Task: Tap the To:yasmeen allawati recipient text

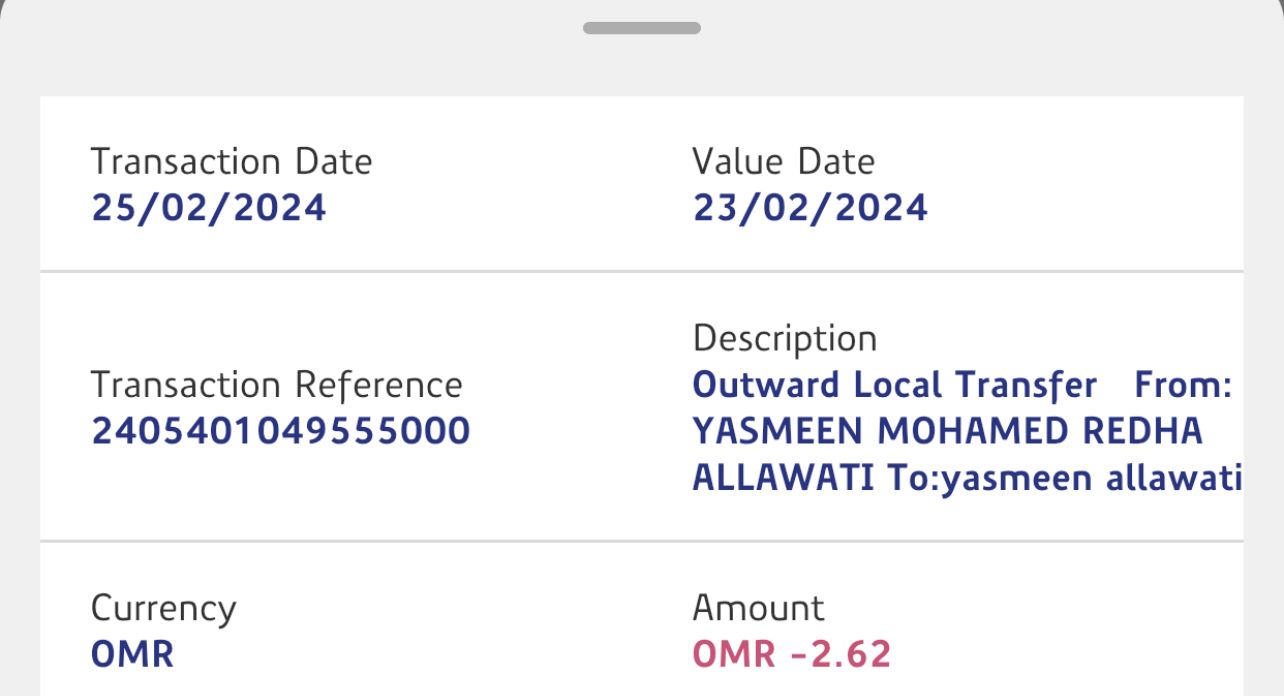Action: tap(1063, 478)
